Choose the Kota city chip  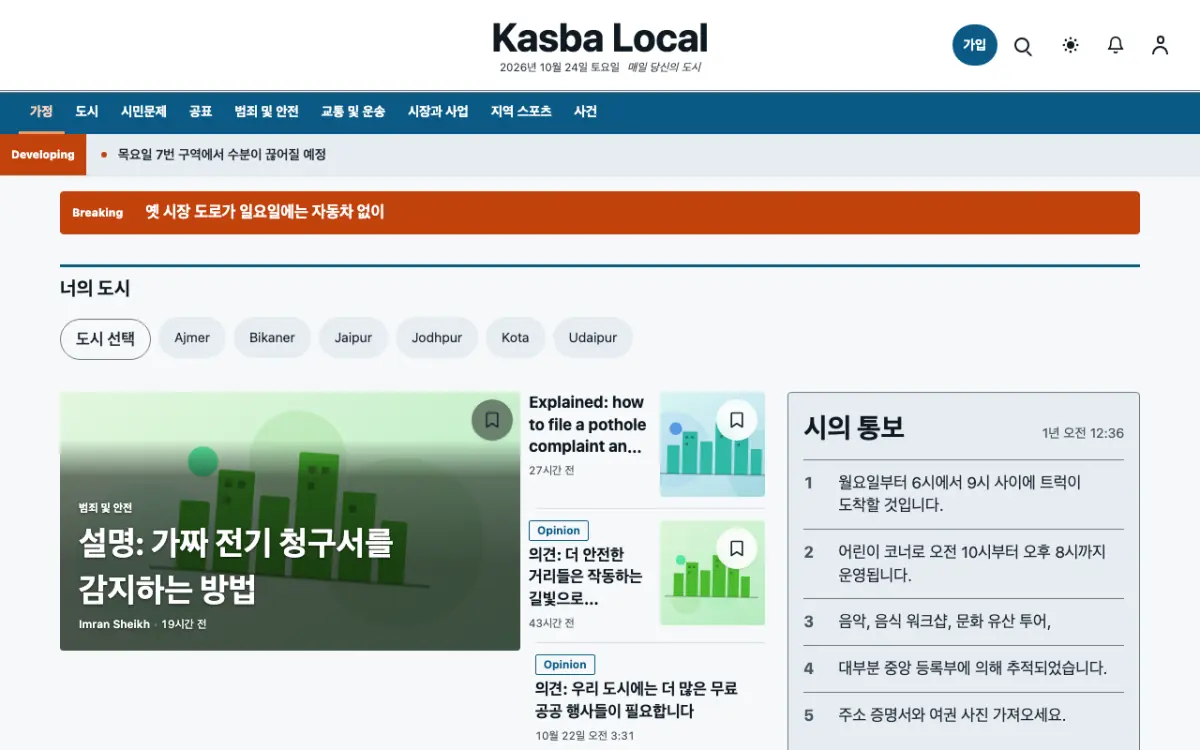(515, 338)
